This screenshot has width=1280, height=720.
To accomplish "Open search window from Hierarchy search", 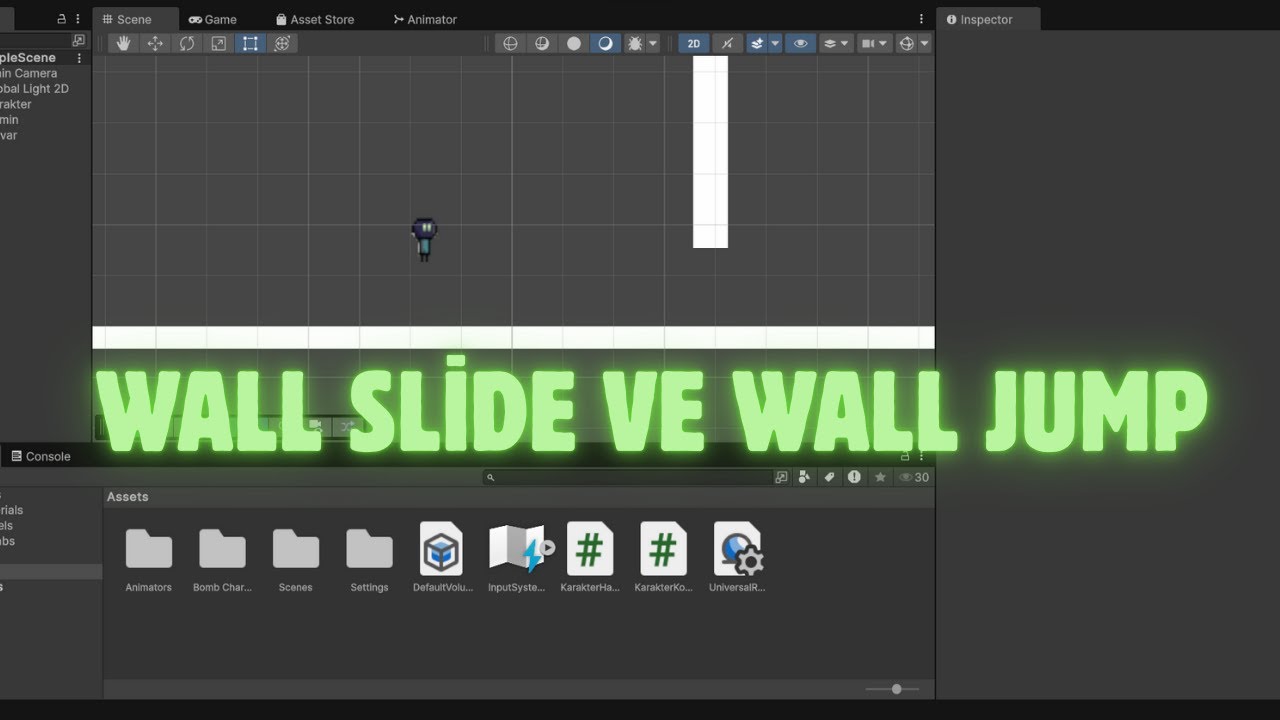I will 79,41.
